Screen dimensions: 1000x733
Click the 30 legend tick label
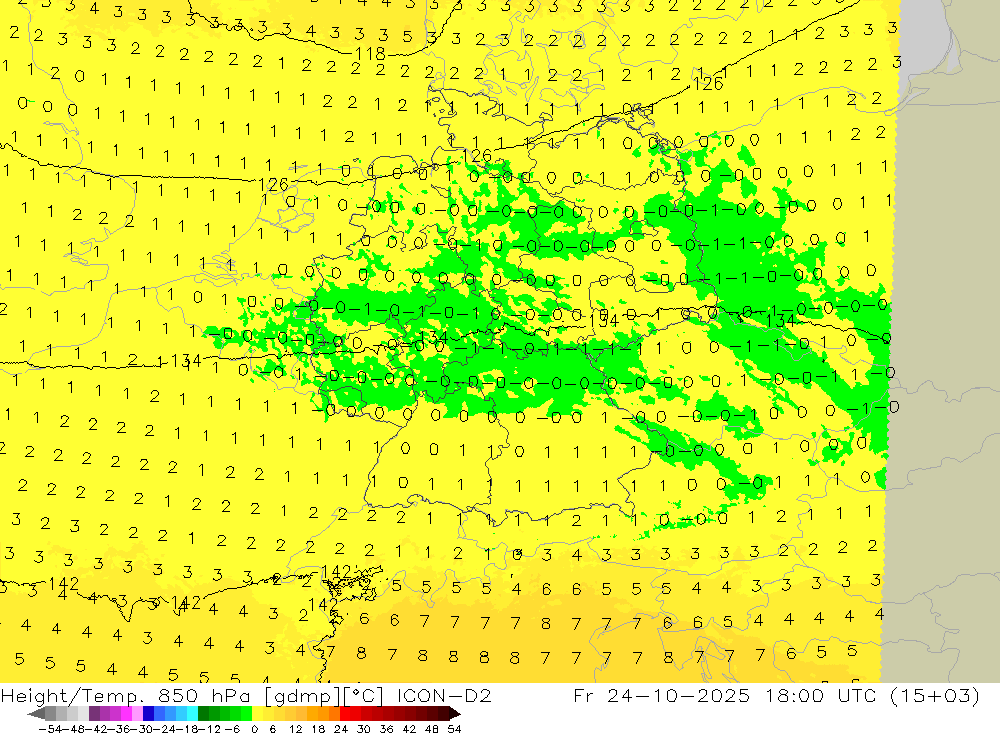click(x=364, y=729)
